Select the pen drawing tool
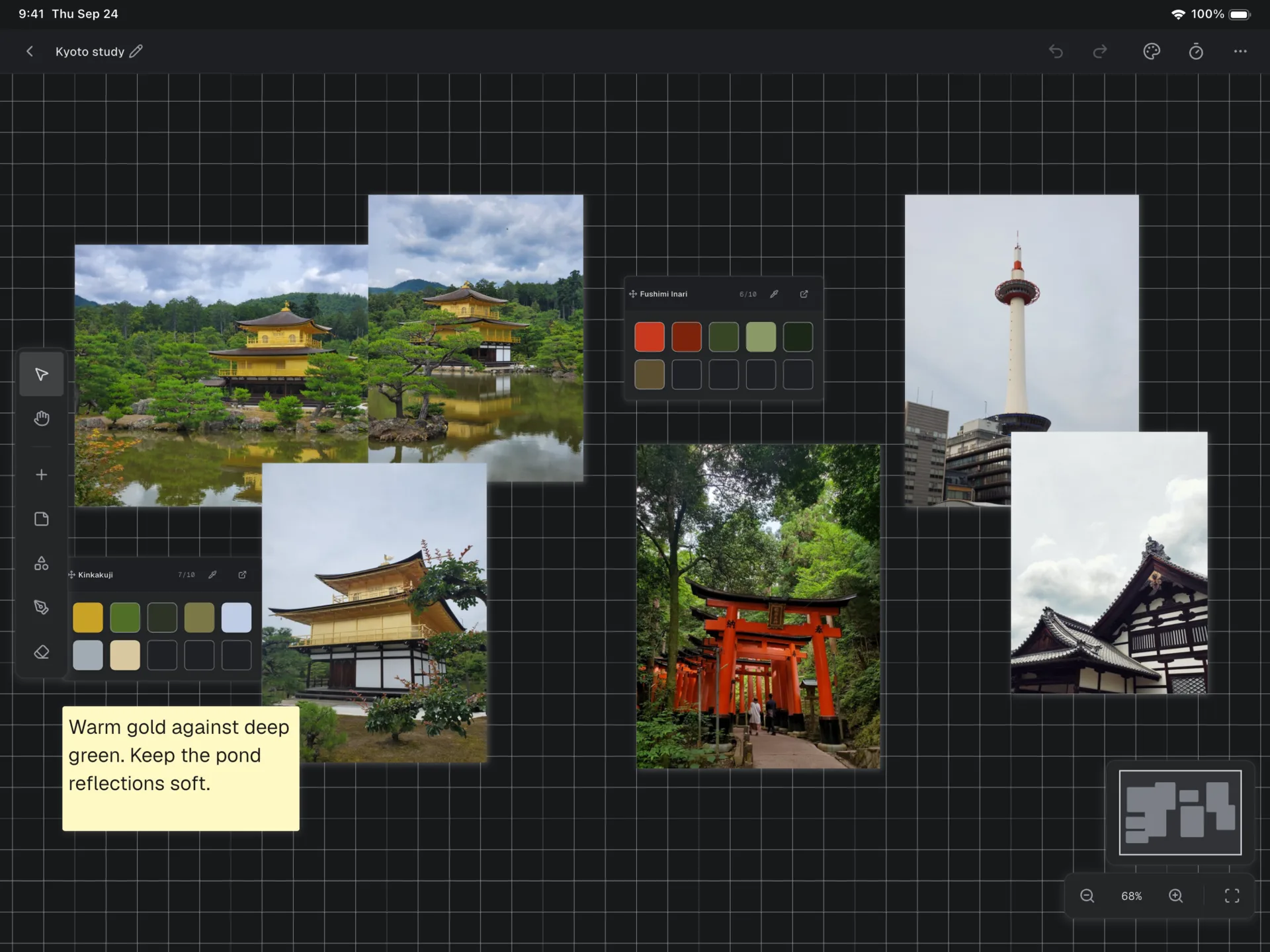Image resolution: width=1270 pixels, height=952 pixels. point(42,608)
